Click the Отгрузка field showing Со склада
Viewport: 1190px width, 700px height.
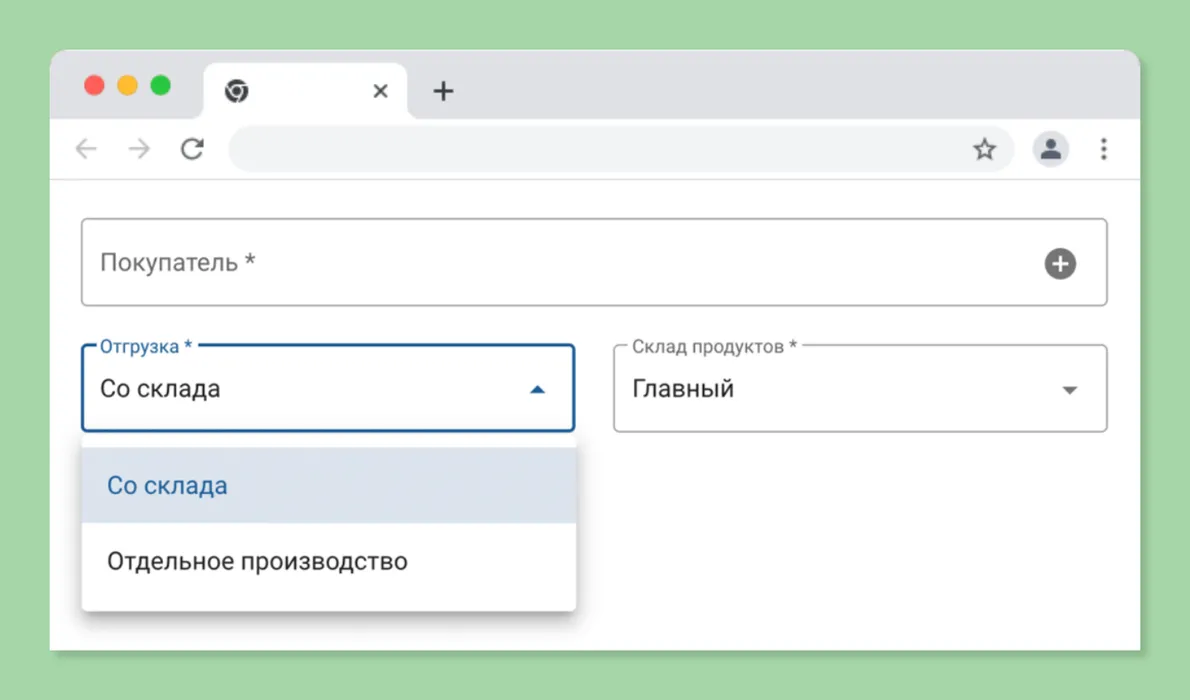coord(328,388)
